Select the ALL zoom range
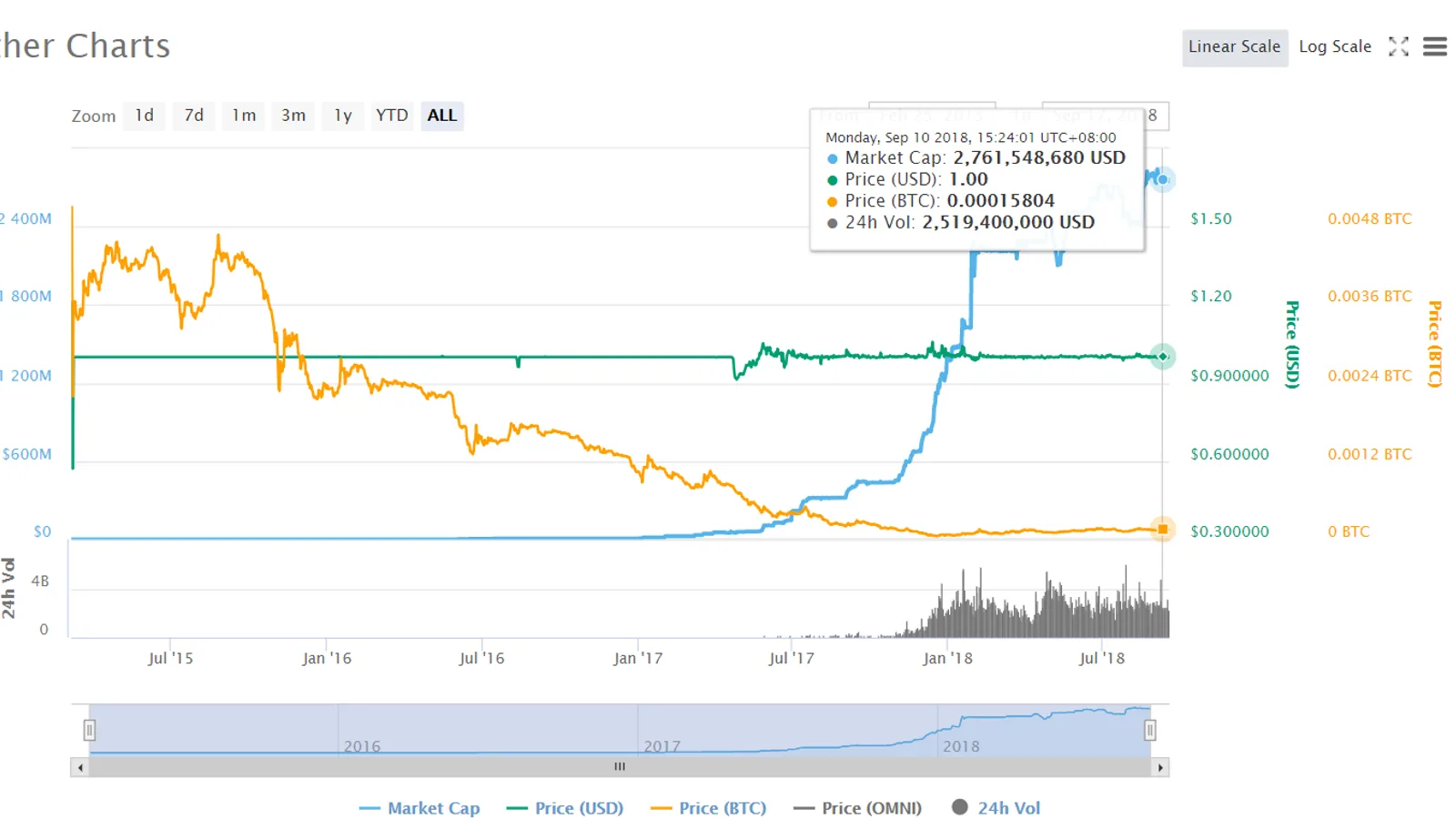Viewport: 1456px width, 819px height. click(x=442, y=116)
